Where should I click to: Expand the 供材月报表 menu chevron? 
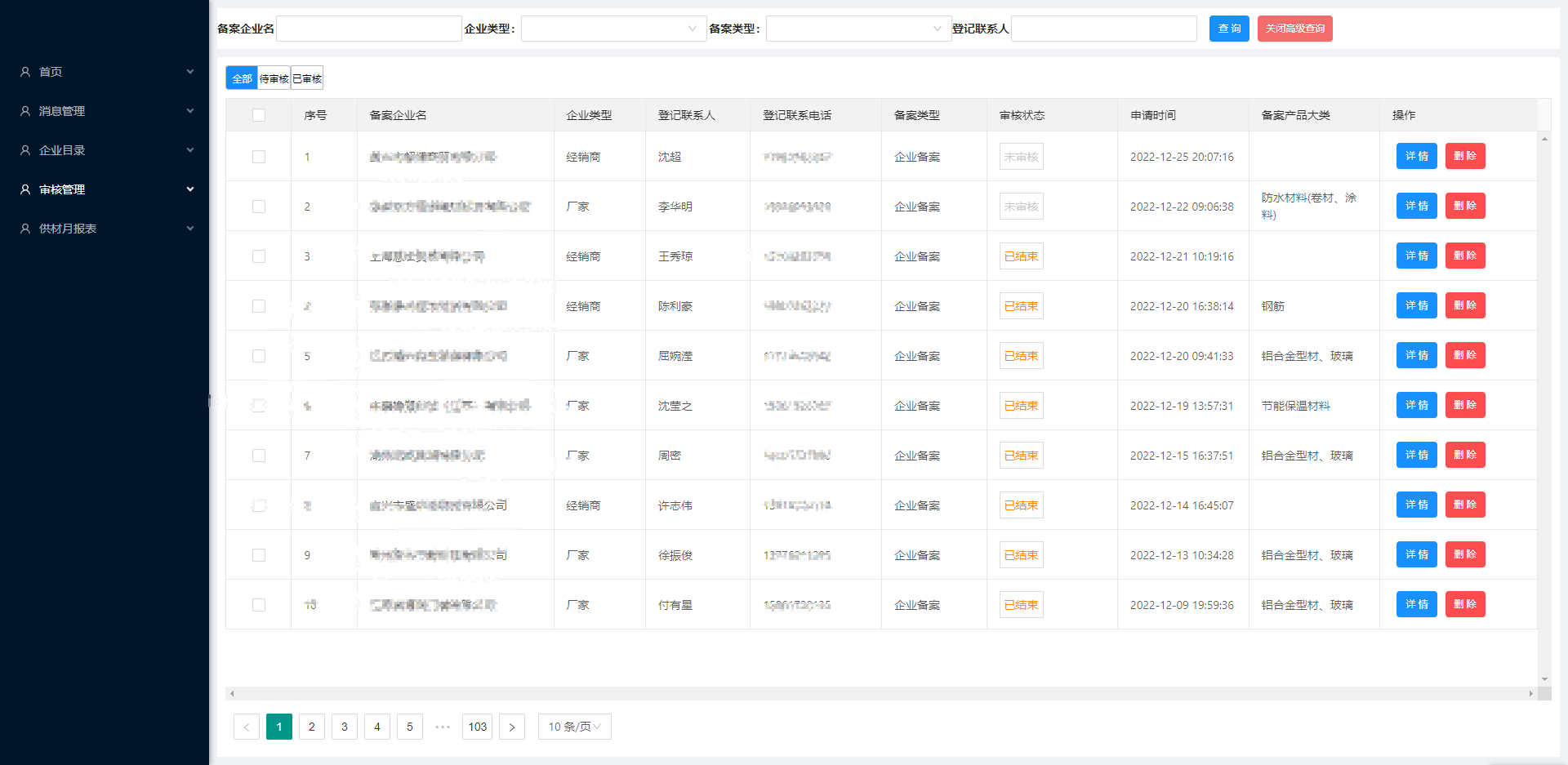190,229
